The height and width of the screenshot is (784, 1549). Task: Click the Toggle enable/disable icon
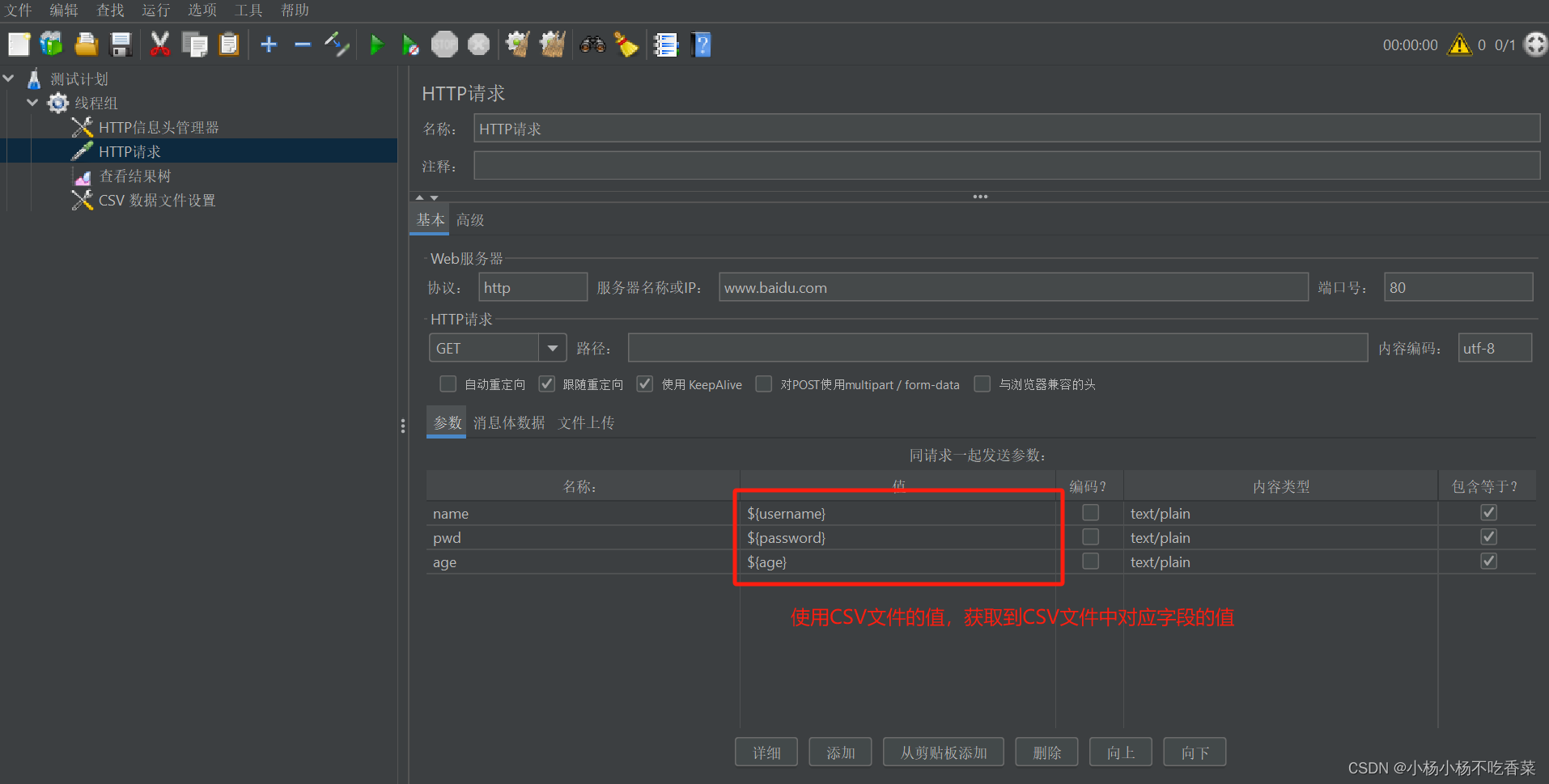point(337,44)
